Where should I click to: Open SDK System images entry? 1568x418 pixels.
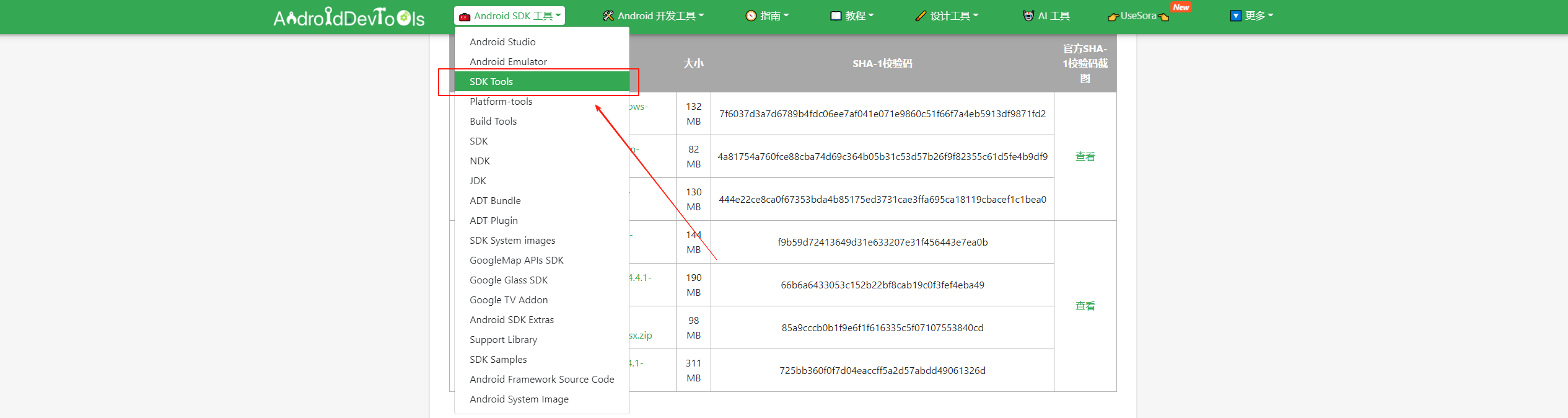click(542, 240)
